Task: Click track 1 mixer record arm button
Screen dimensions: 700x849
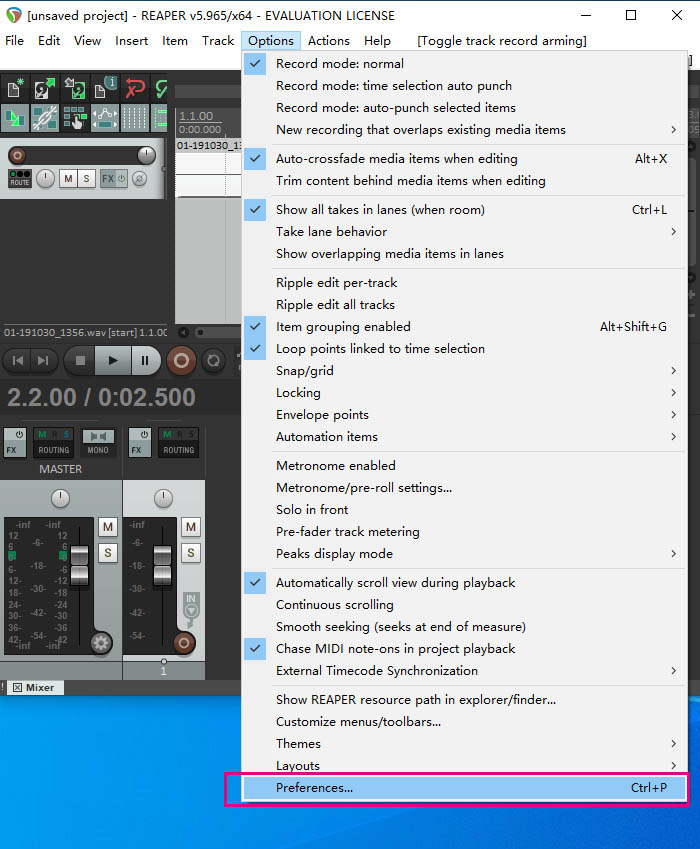Action: 184,643
